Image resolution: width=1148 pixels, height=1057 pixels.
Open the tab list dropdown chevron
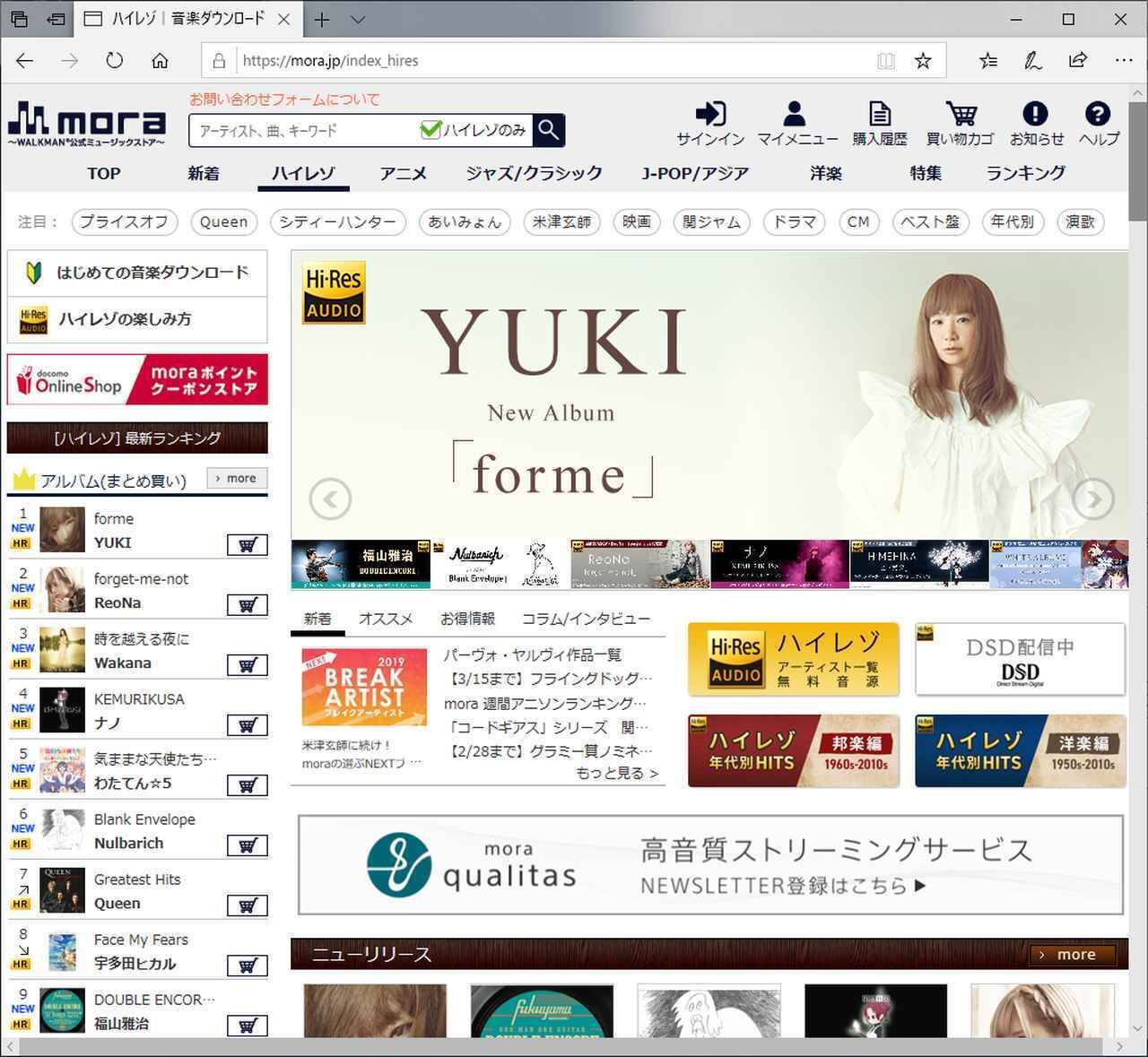point(358,20)
